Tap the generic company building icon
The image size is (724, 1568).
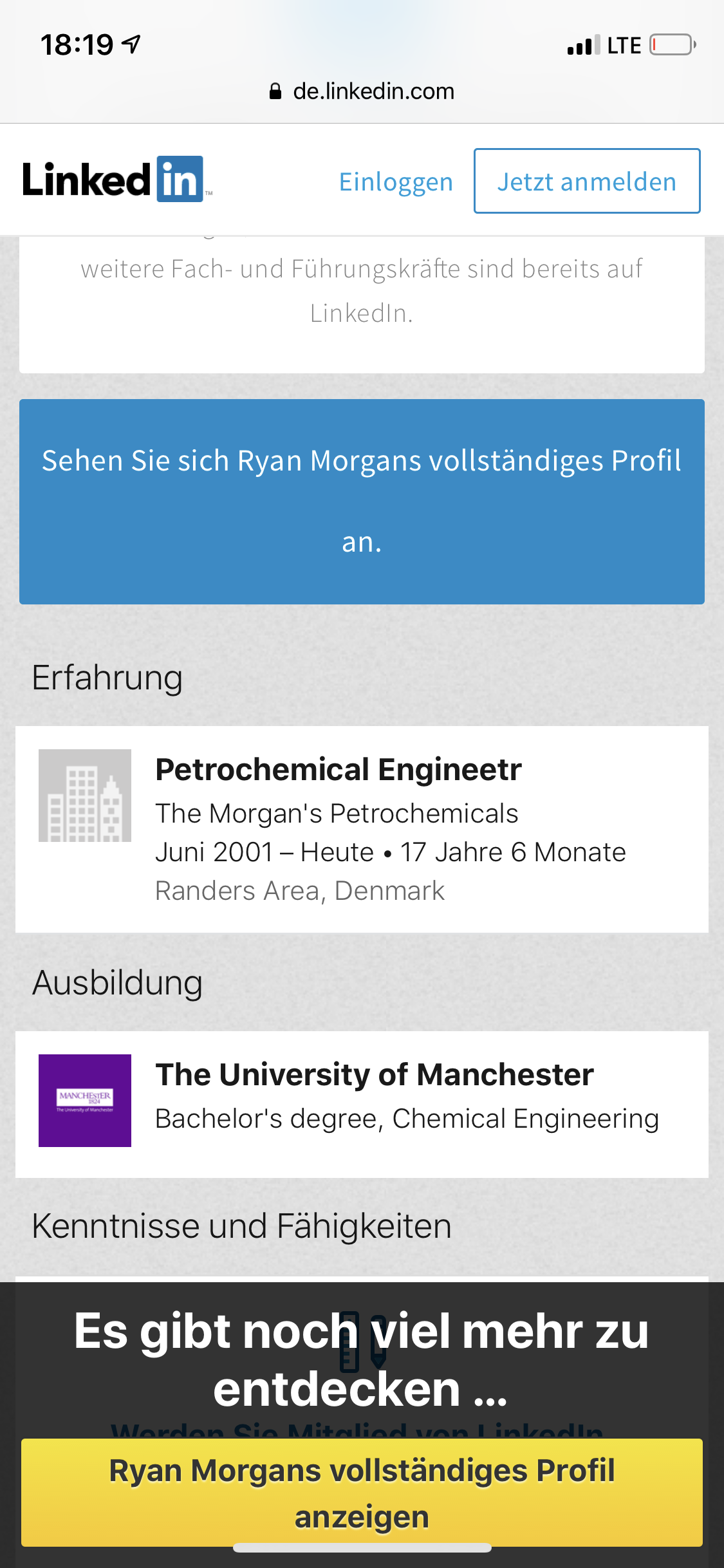(85, 796)
